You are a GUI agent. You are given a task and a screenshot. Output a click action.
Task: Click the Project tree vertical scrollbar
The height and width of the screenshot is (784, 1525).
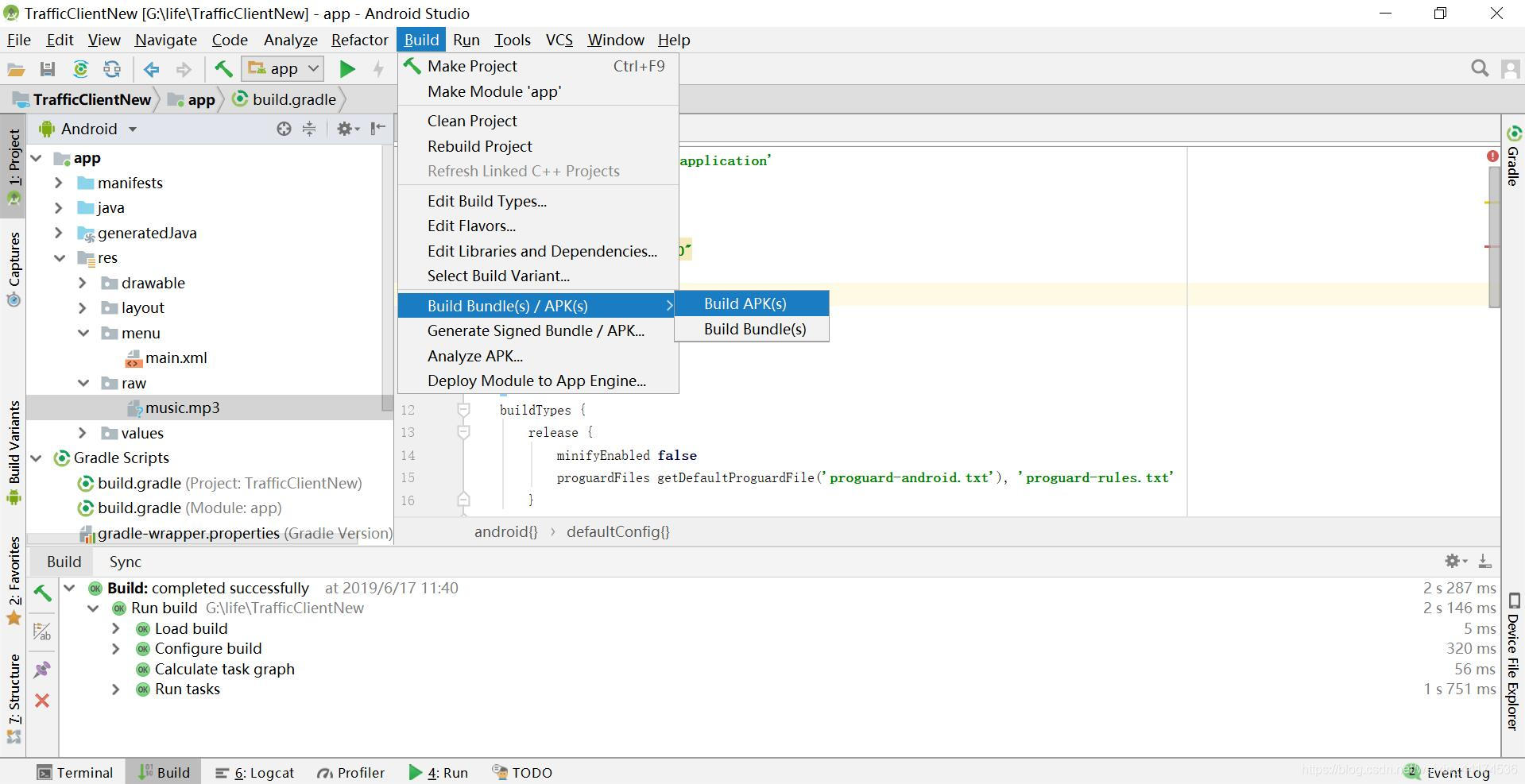[388, 276]
